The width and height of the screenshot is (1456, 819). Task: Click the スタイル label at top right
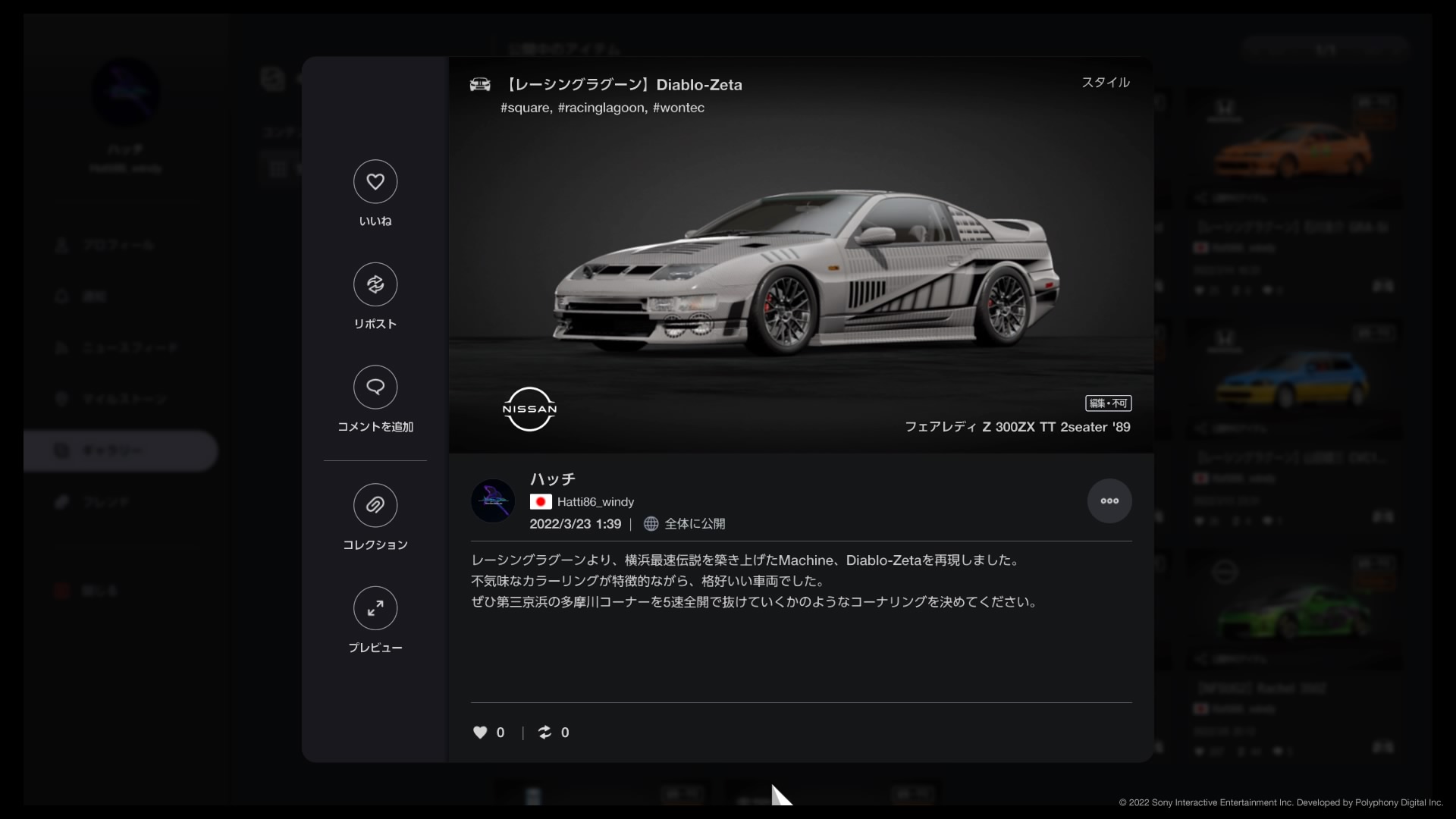coord(1105,83)
